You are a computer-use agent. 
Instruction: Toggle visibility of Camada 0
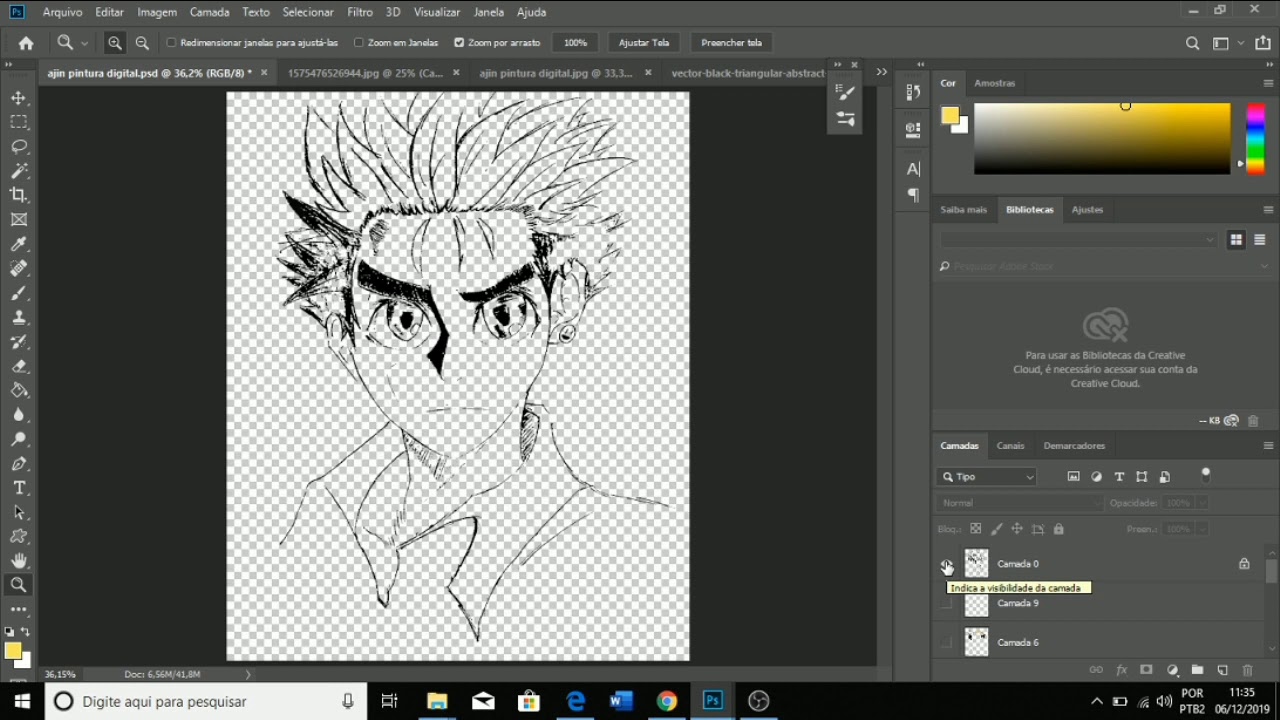tap(946, 564)
